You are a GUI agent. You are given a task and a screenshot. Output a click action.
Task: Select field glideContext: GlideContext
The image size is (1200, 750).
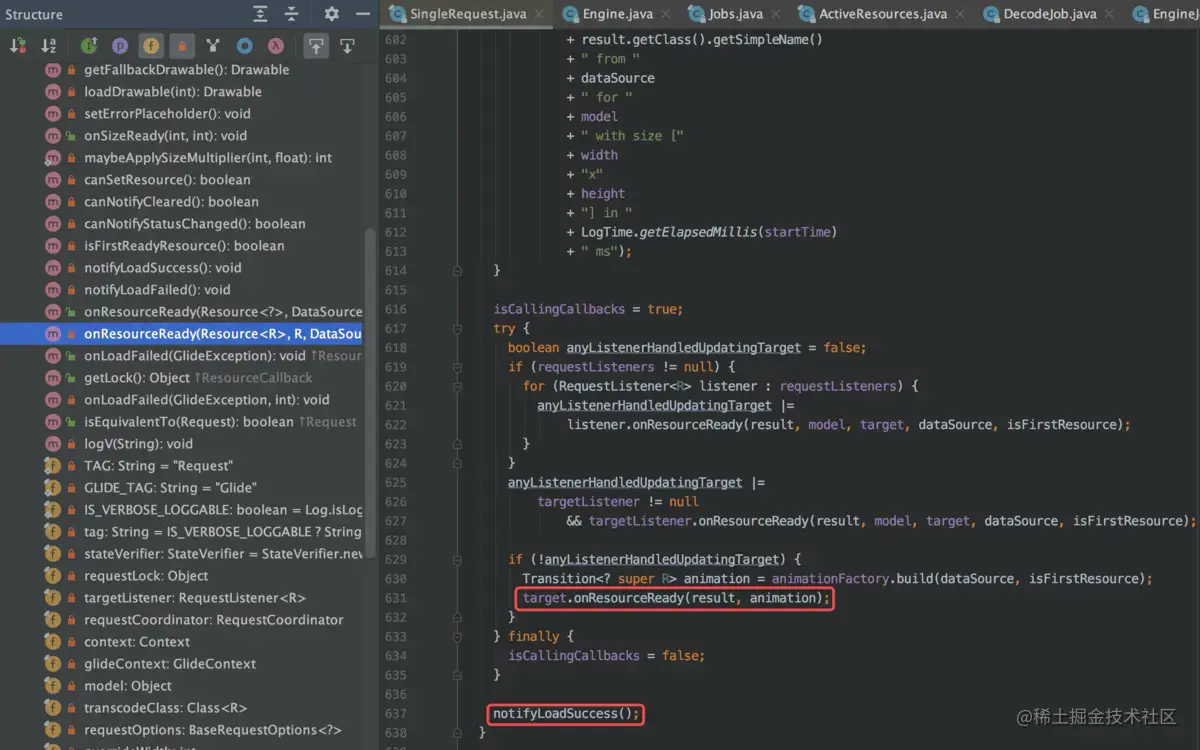pyautogui.click(x=170, y=664)
